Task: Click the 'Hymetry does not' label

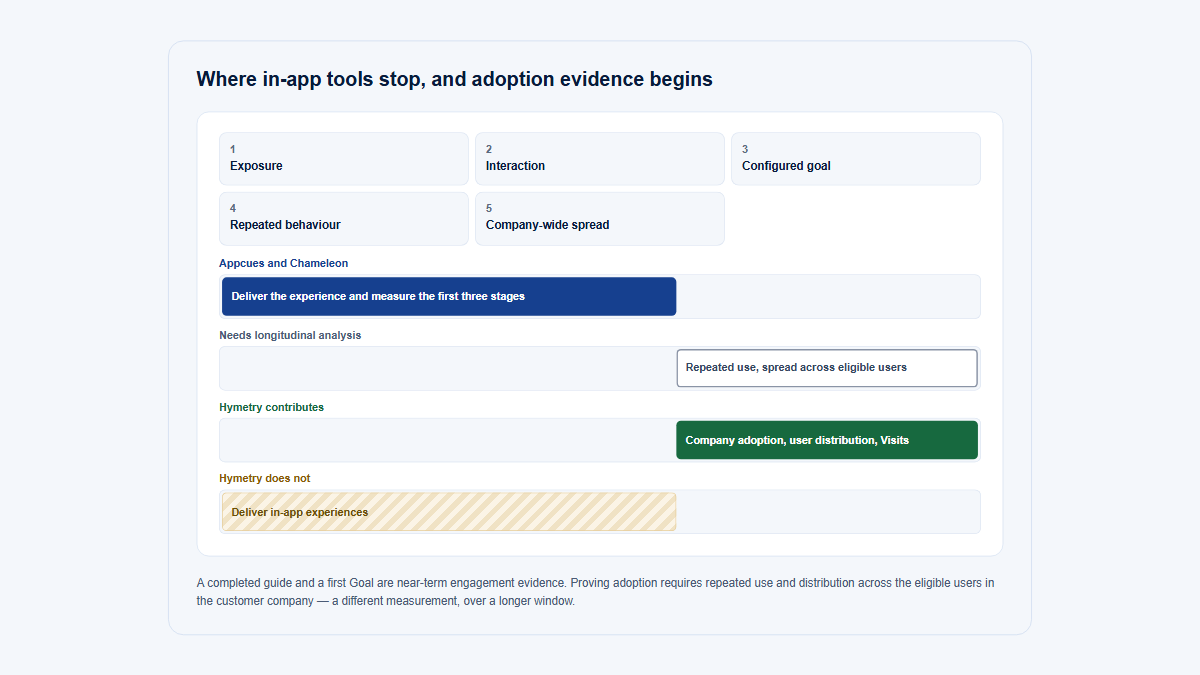Action: pos(265,478)
